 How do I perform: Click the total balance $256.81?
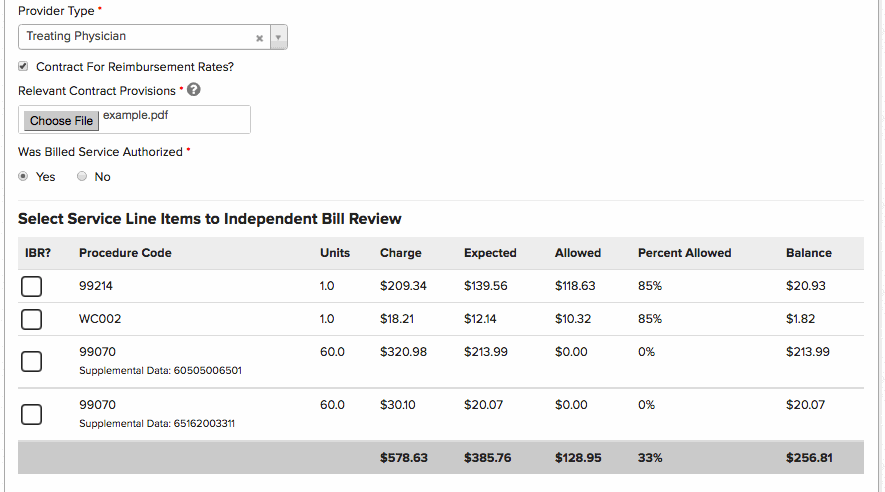(x=810, y=458)
